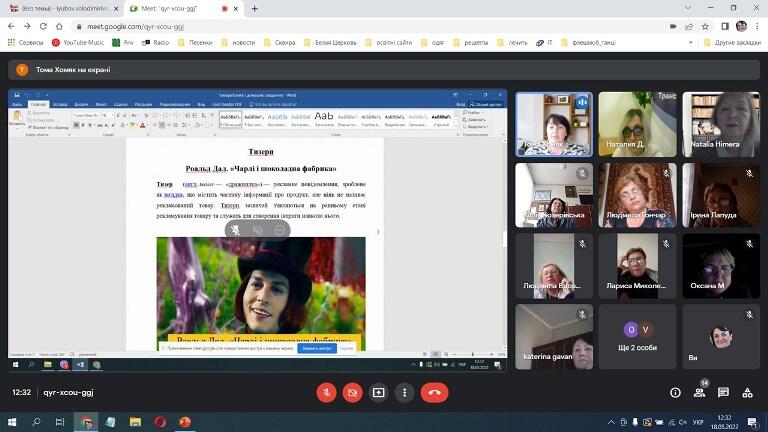Image resolution: width=768 pixels, height=432 pixels.
Task: Click the volume speaker icon in system tray
Action: [683, 422]
